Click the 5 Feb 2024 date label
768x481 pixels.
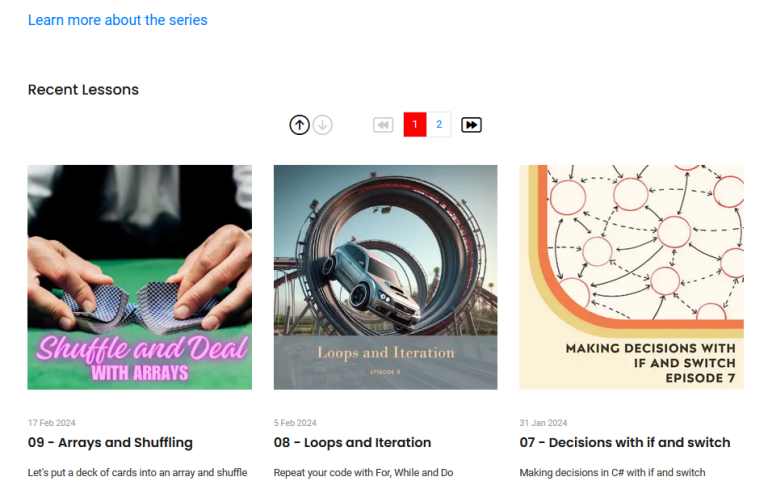pos(295,423)
